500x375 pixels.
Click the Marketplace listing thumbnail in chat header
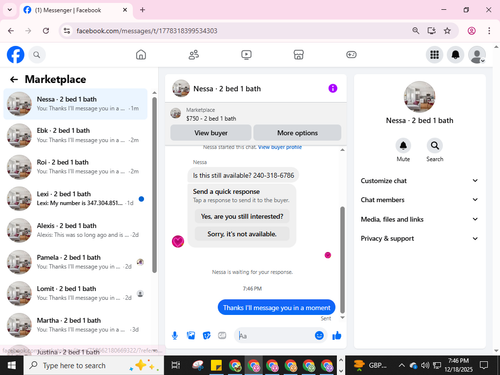tap(176, 113)
